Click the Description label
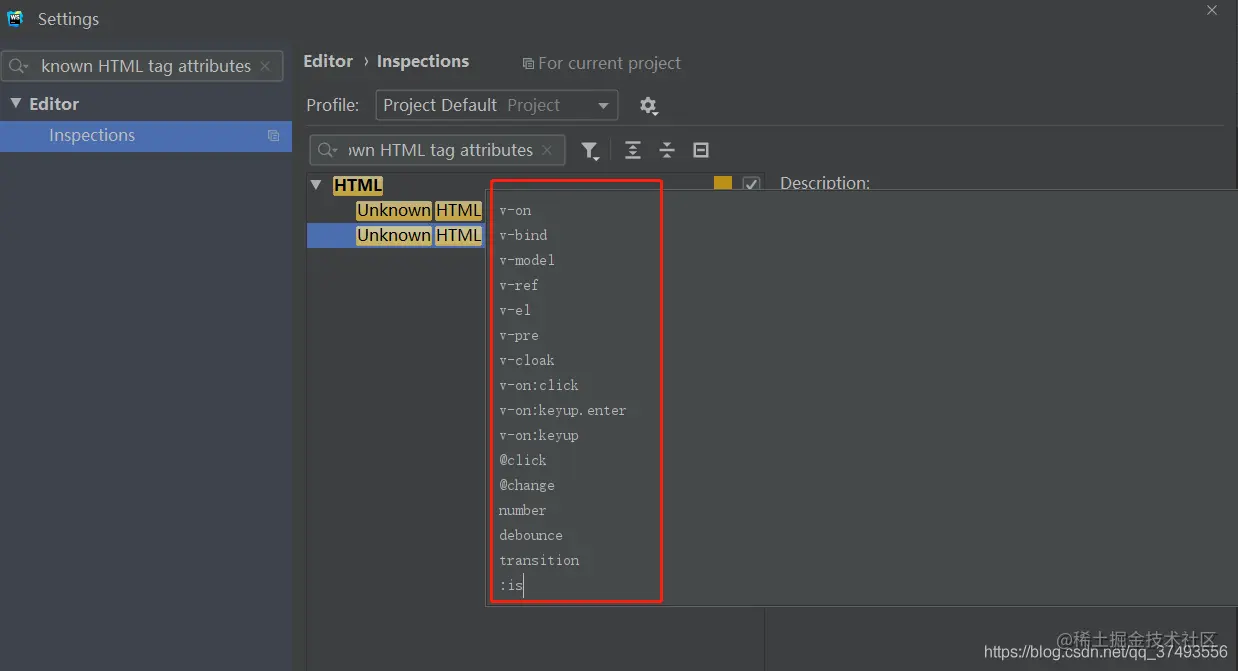Screen dimensions: 1238x671 (825, 183)
